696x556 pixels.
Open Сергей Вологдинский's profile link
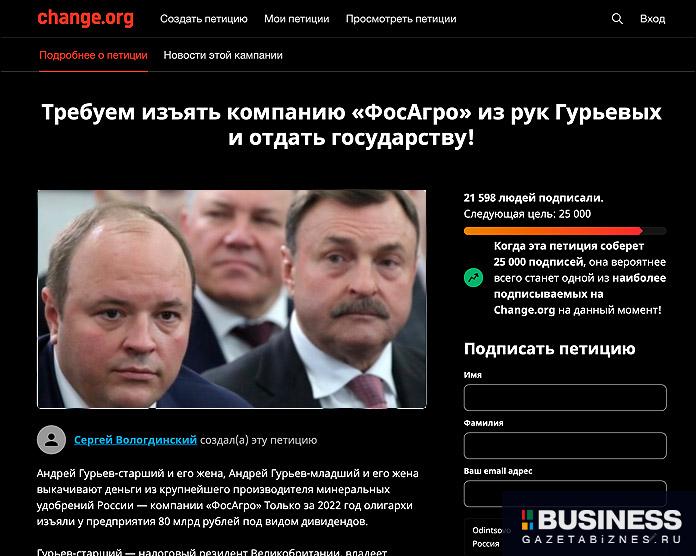[135, 440]
